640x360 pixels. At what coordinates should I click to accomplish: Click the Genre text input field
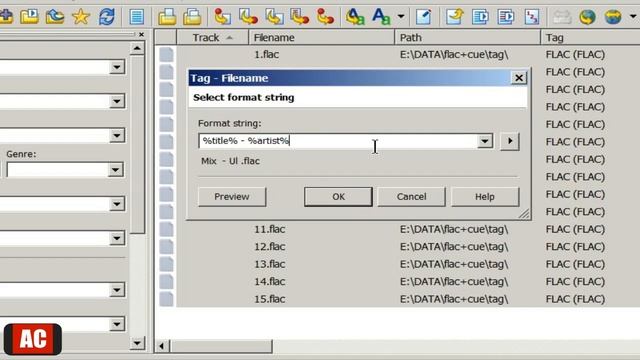pyautogui.click(x=57, y=170)
